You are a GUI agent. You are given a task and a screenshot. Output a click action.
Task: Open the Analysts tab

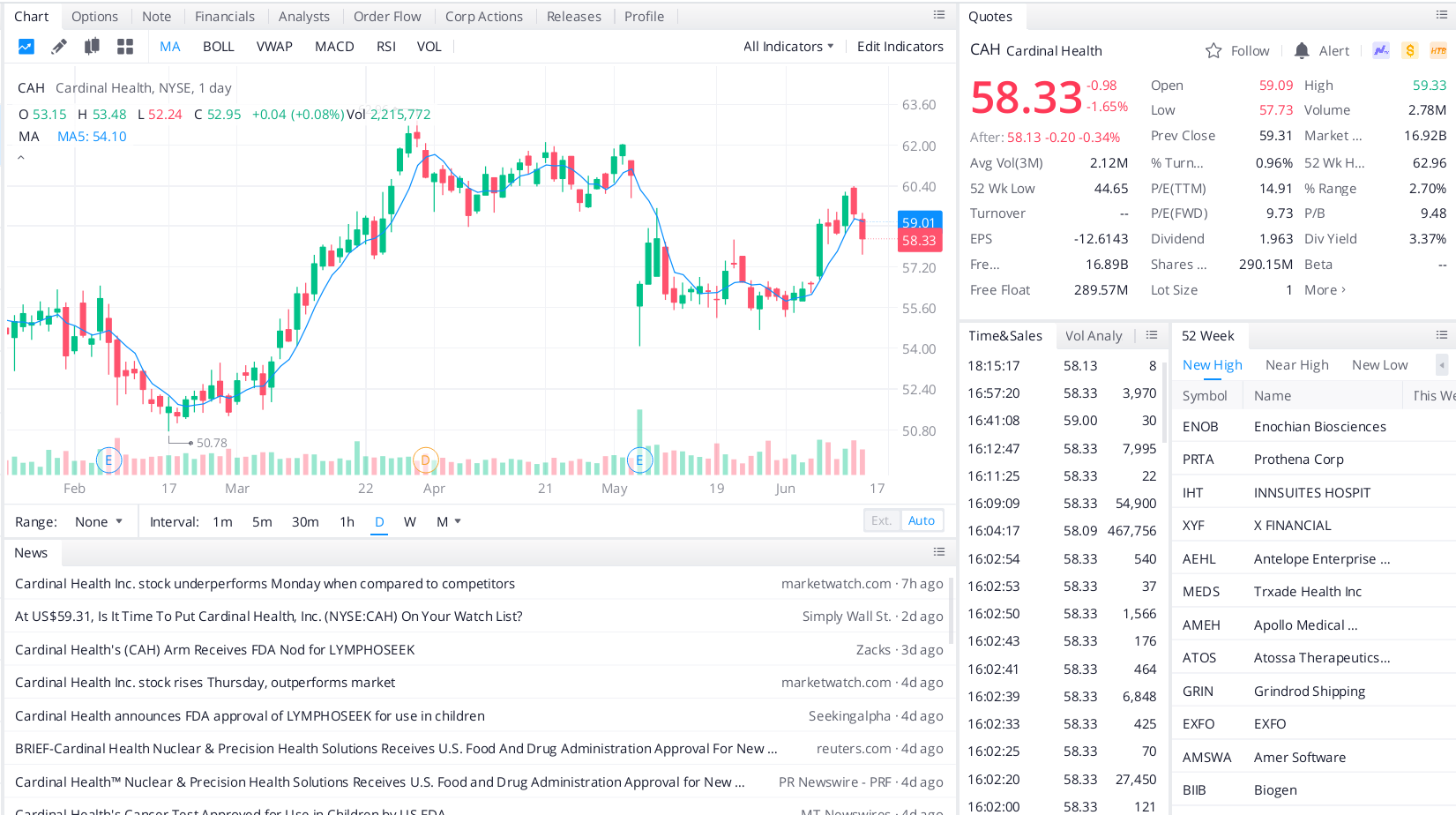[304, 17]
